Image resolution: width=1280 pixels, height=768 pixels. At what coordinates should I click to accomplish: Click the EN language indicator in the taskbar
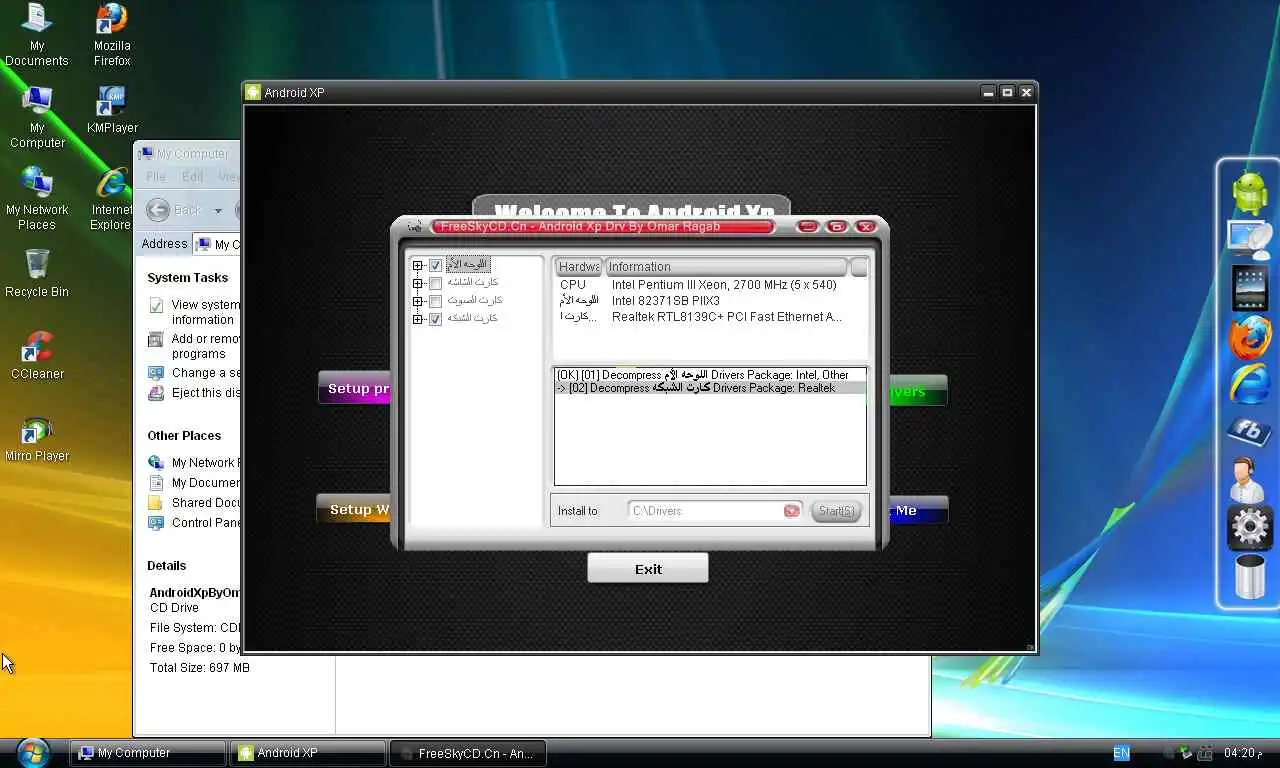pos(1121,753)
